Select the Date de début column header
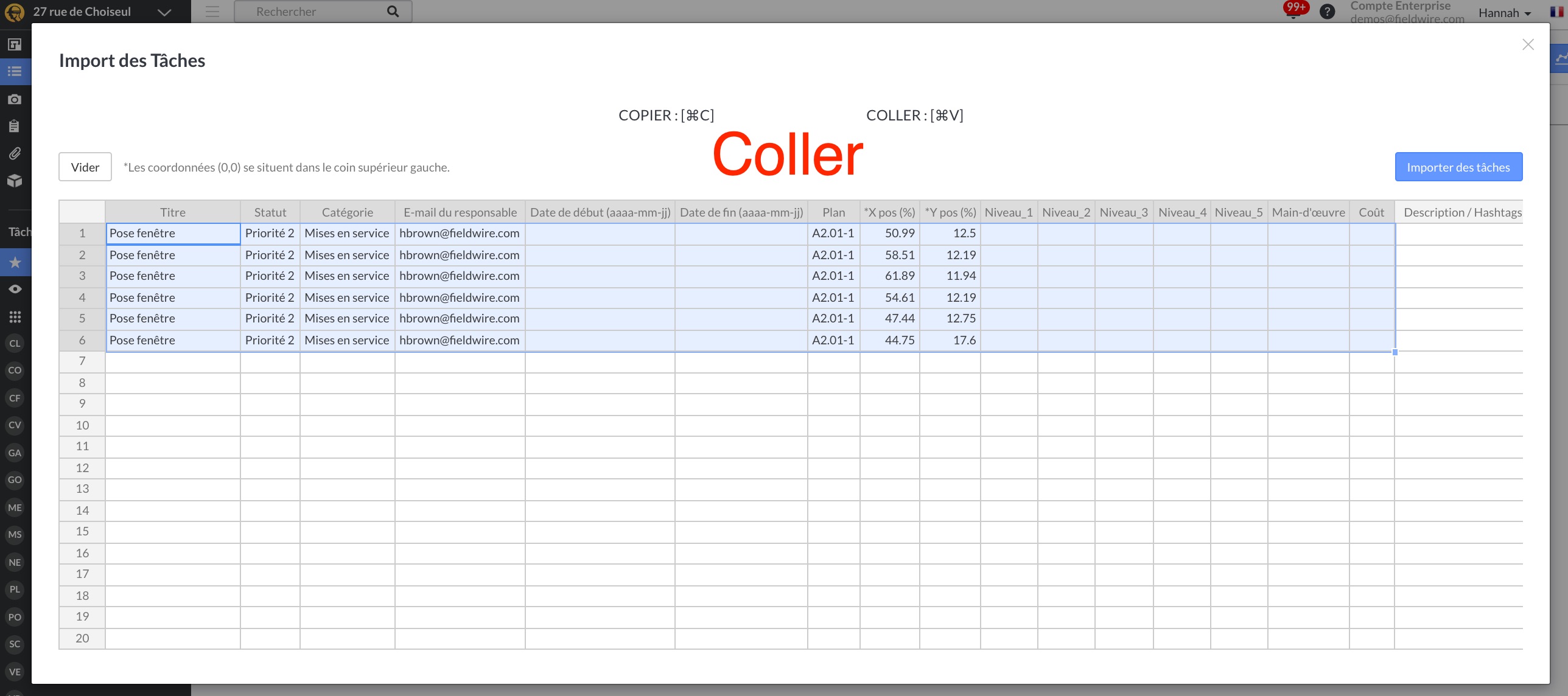The height and width of the screenshot is (696, 1568). coord(600,212)
